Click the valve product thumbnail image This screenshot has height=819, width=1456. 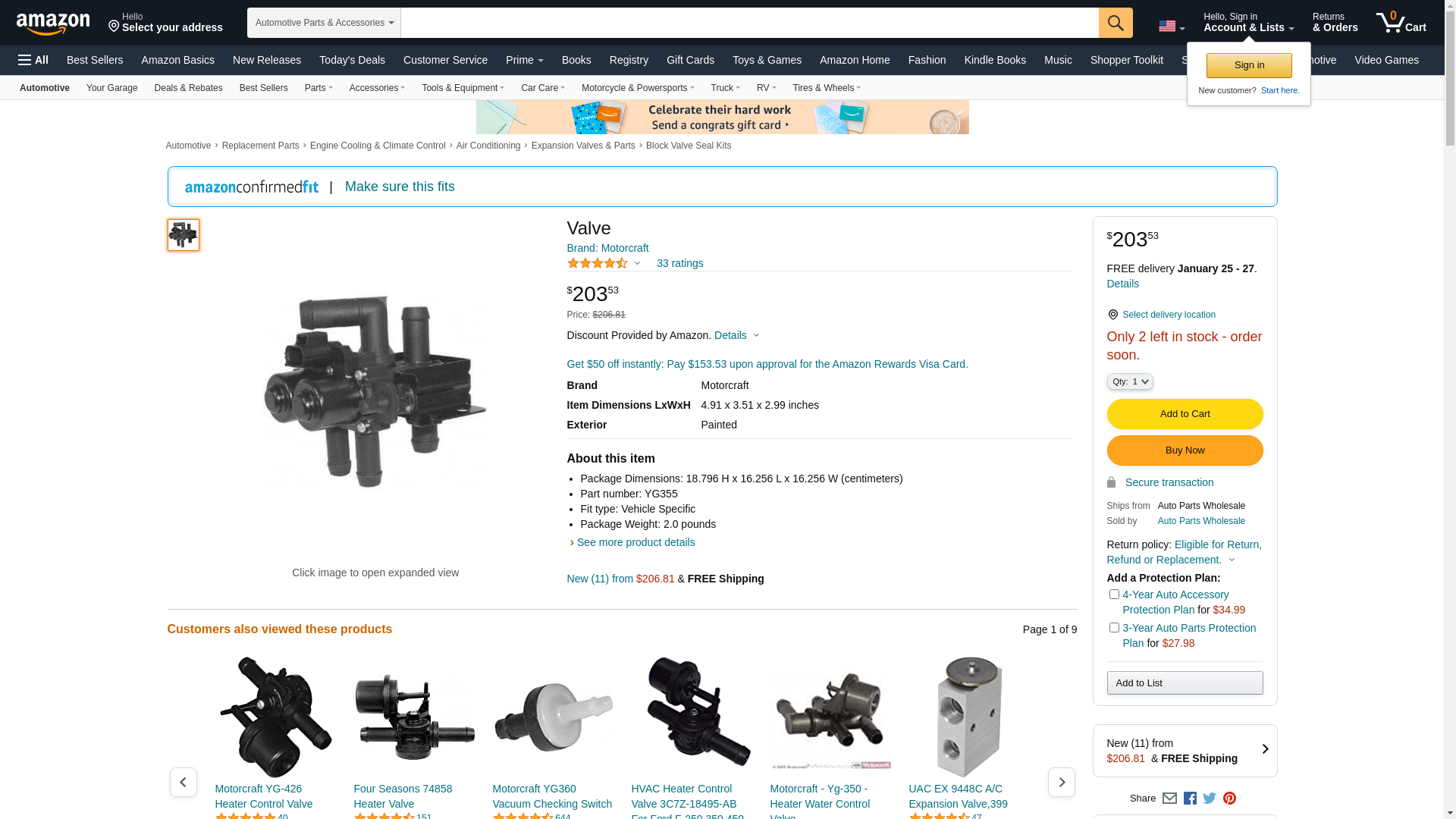tap(184, 235)
